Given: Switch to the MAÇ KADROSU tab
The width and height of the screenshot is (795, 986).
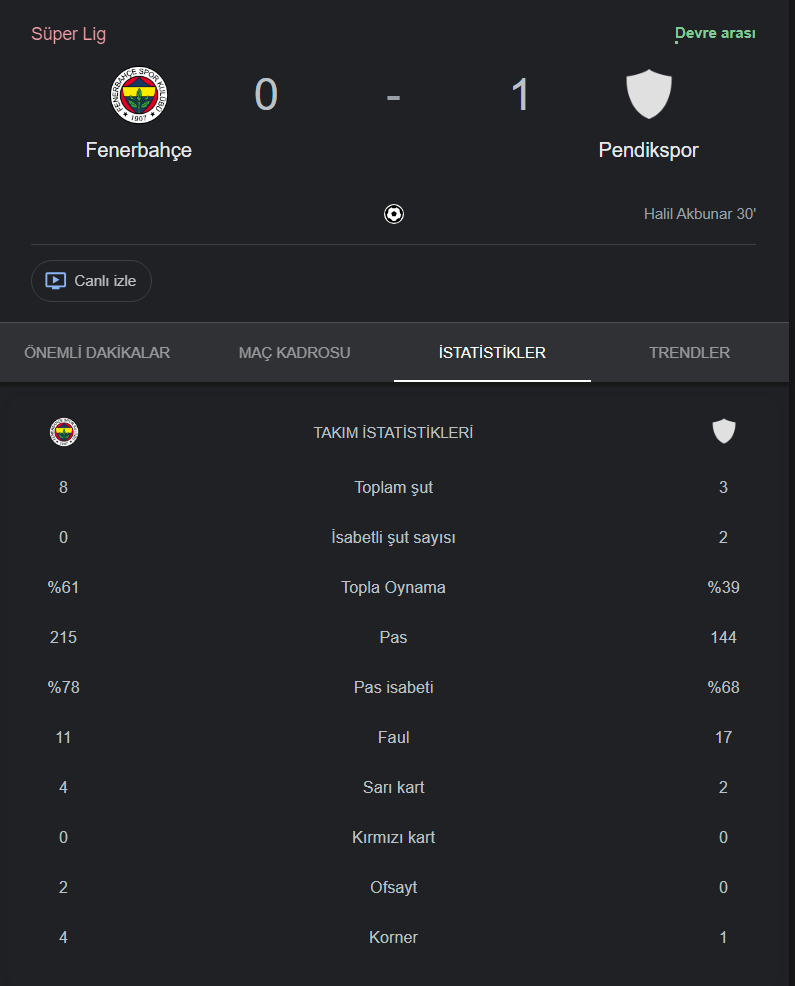Looking at the screenshot, I should (294, 353).
